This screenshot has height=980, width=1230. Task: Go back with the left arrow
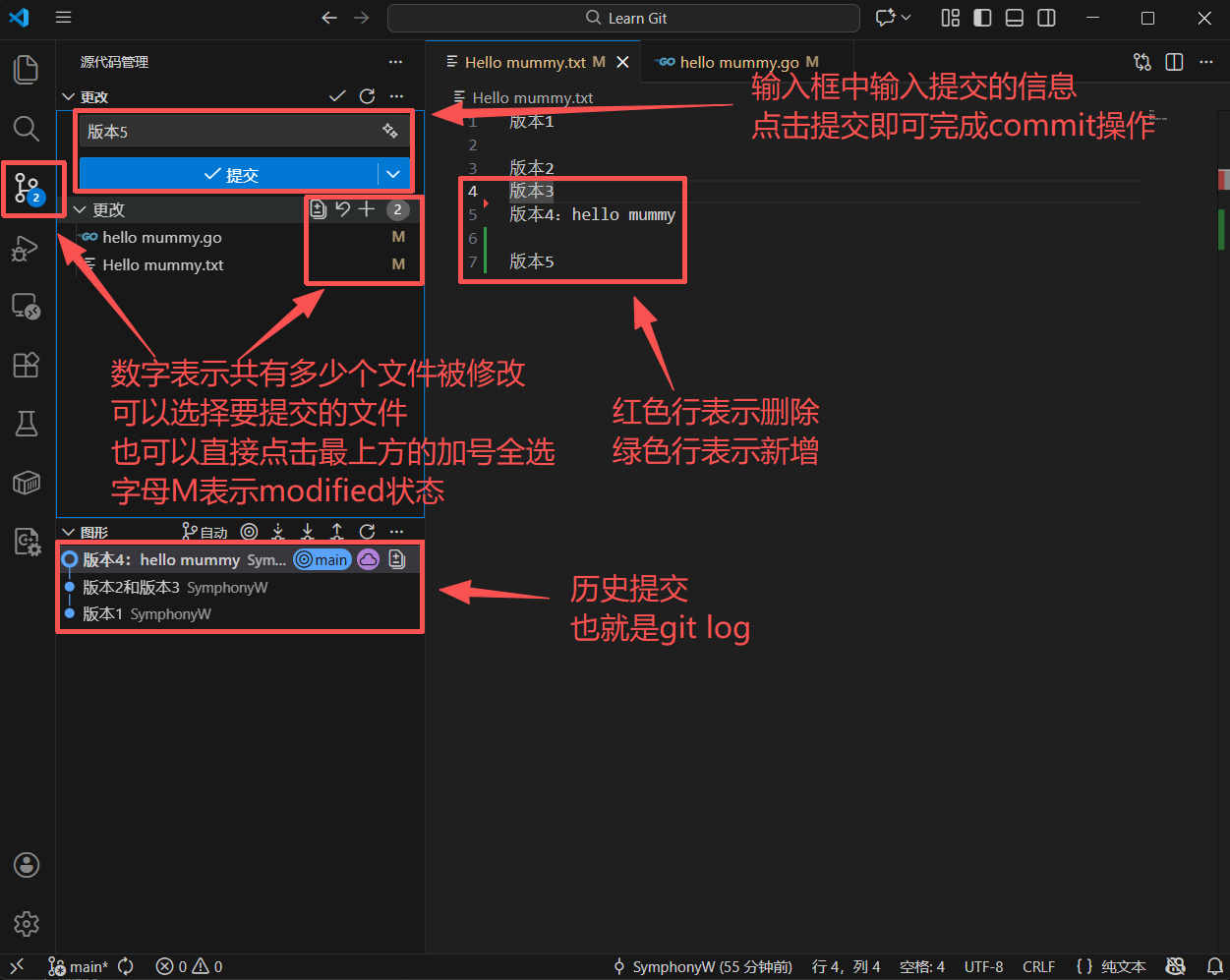pos(329,18)
